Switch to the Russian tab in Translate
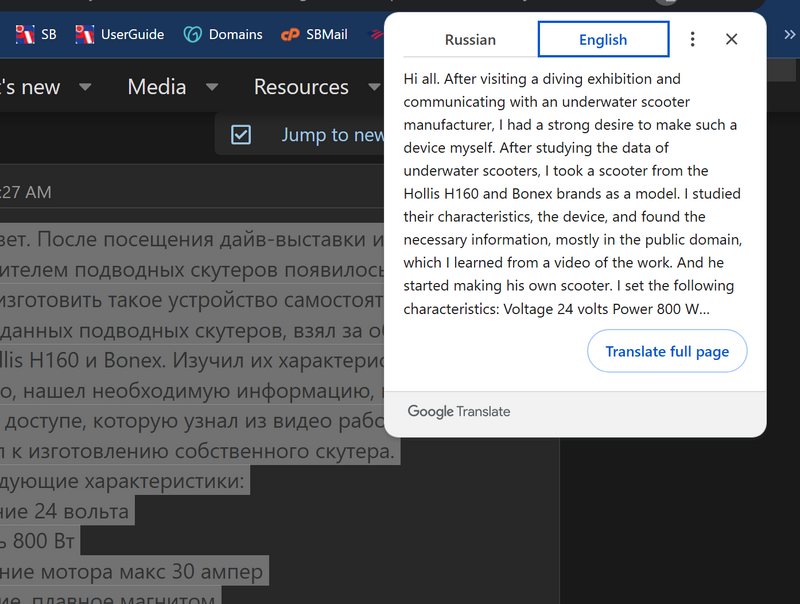The image size is (800, 604). coord(470,39)
